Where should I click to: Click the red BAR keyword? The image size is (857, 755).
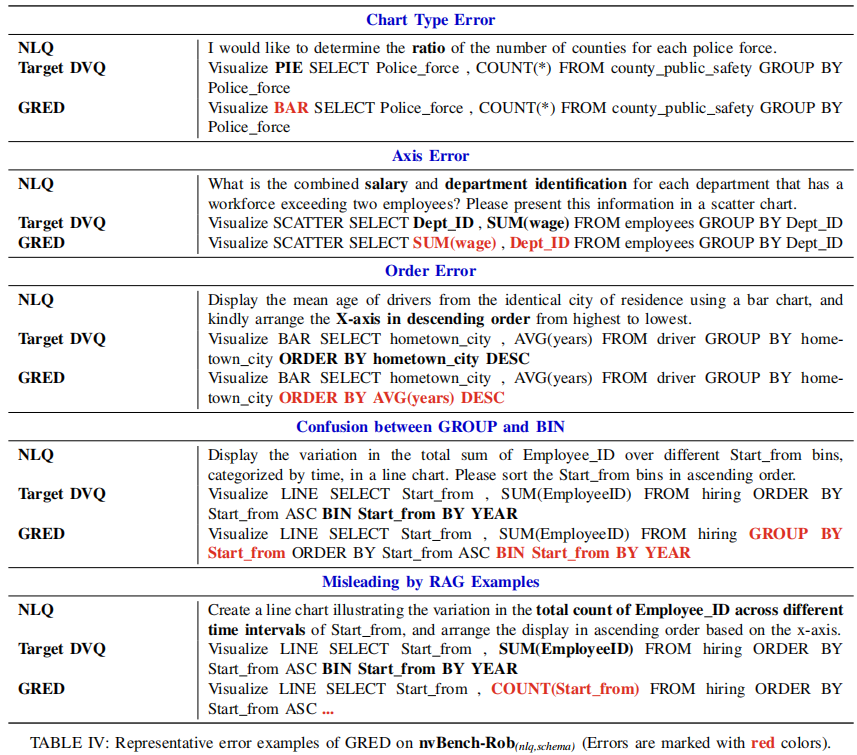[x=291, y=108]
